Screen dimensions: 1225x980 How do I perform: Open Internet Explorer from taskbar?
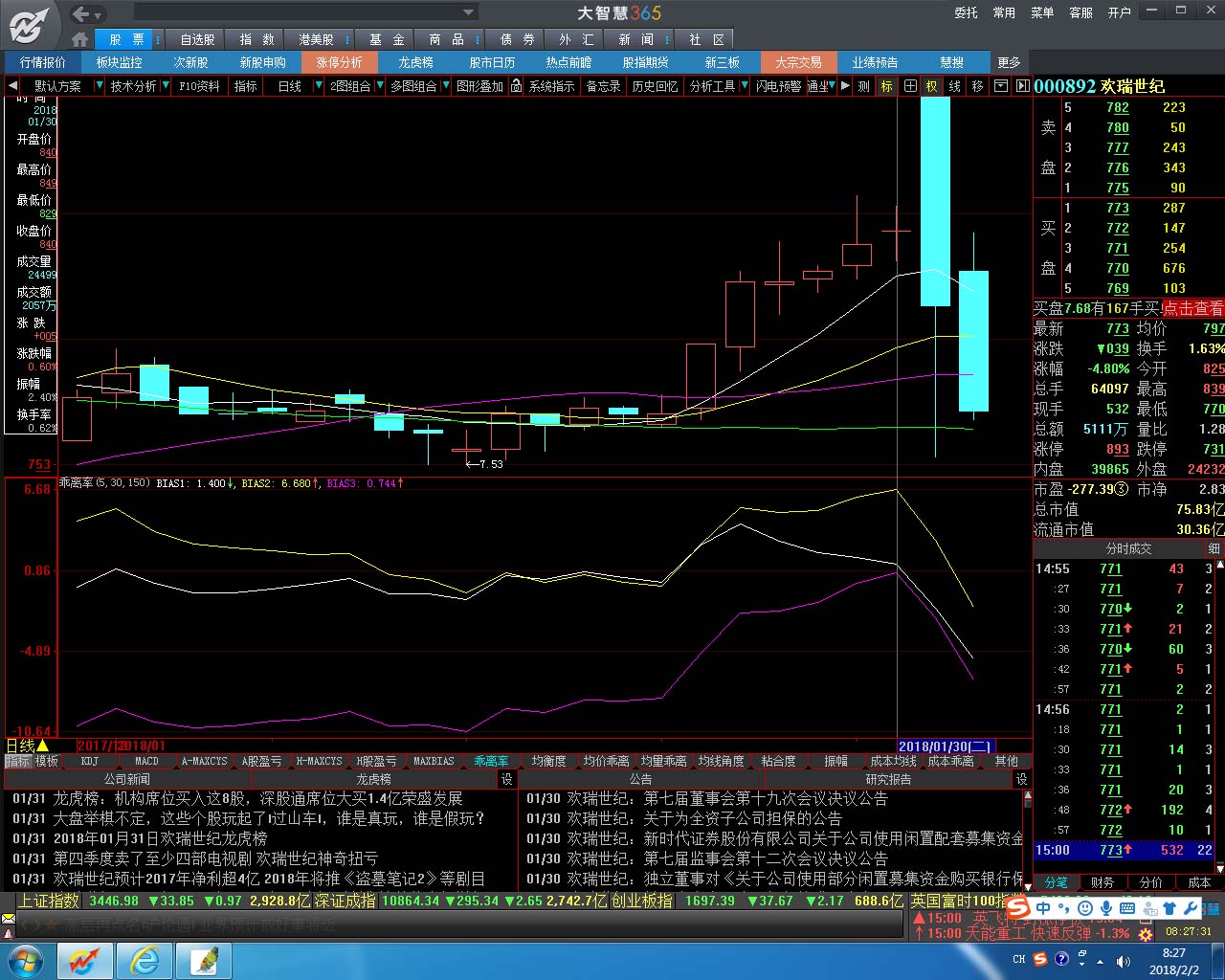click(145, 960)
